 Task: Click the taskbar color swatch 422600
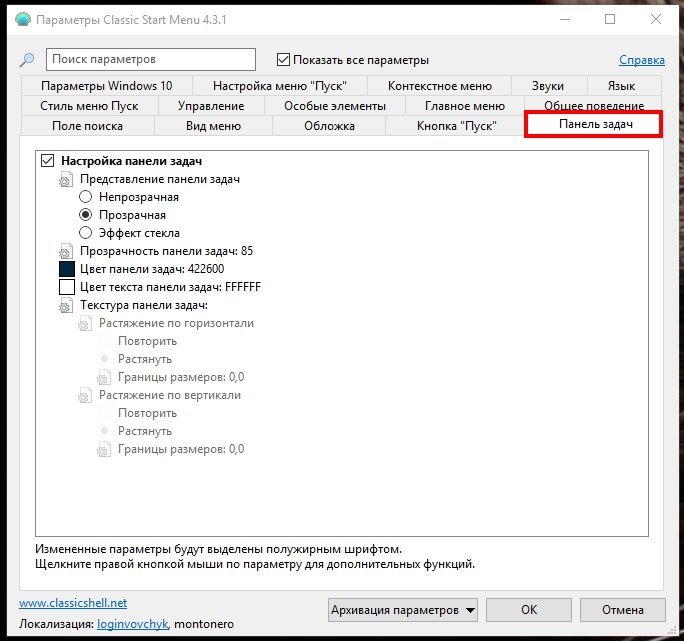[x=67, y=269]
